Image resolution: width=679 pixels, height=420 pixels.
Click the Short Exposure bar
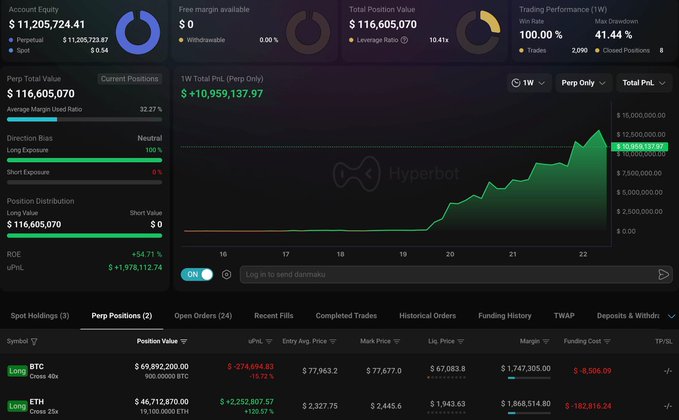click(84, 182)
